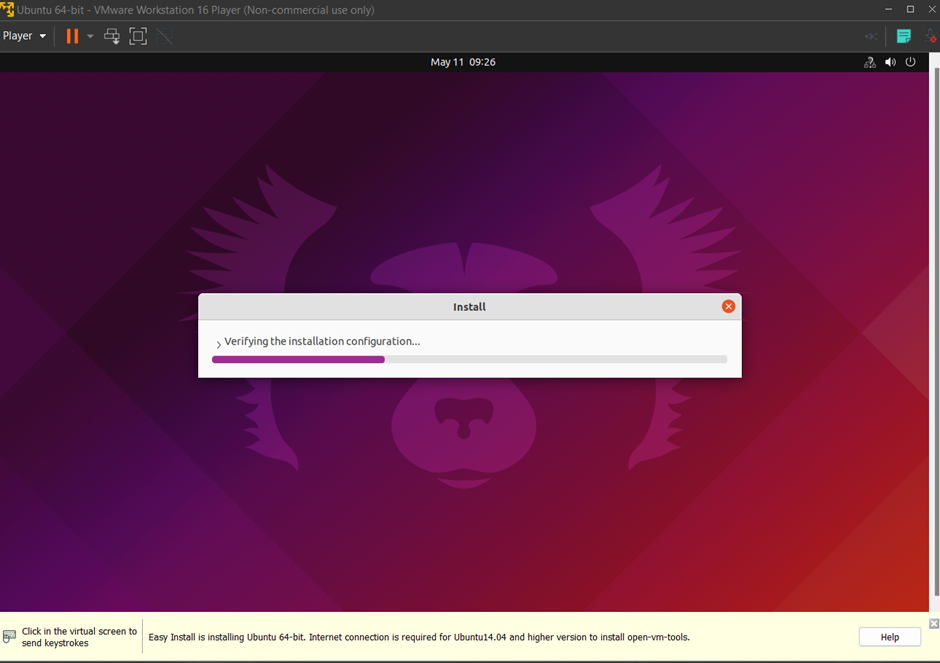Viewport: 940px width, 663px height.
Task: Minimize the VMware Player window
Action: coord(888,9)
